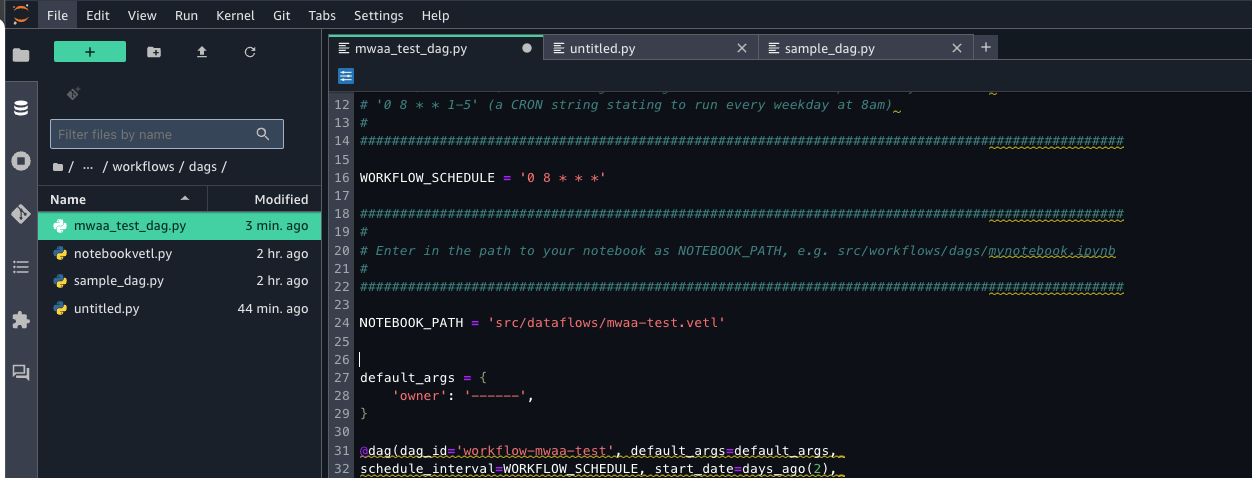Click the '0 8 * * *' schedule string
Screen dimensions: 1252x478
(x=563, y=177)
